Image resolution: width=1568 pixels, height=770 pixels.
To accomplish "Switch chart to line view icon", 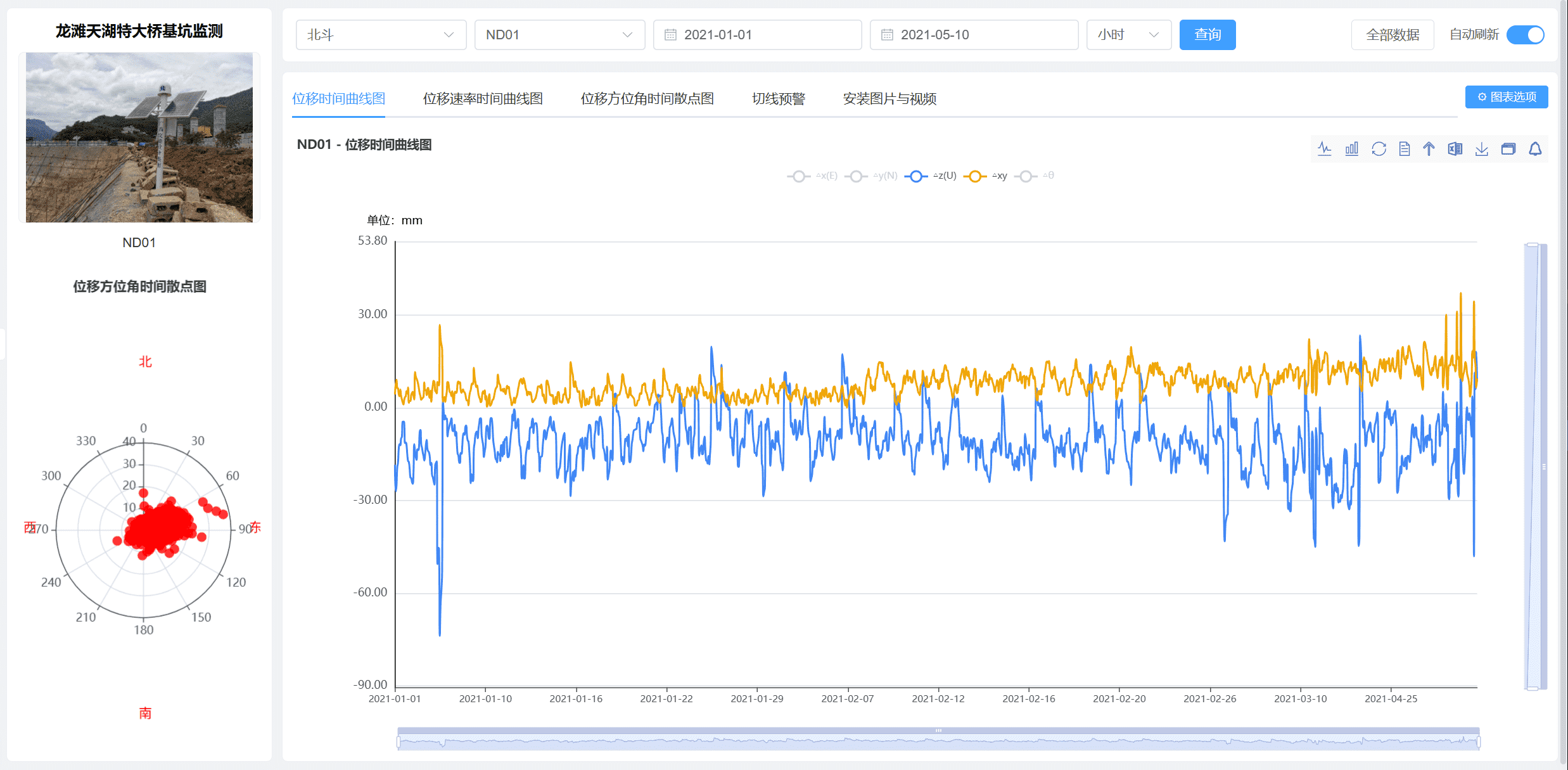I will tap(1325, 149).
